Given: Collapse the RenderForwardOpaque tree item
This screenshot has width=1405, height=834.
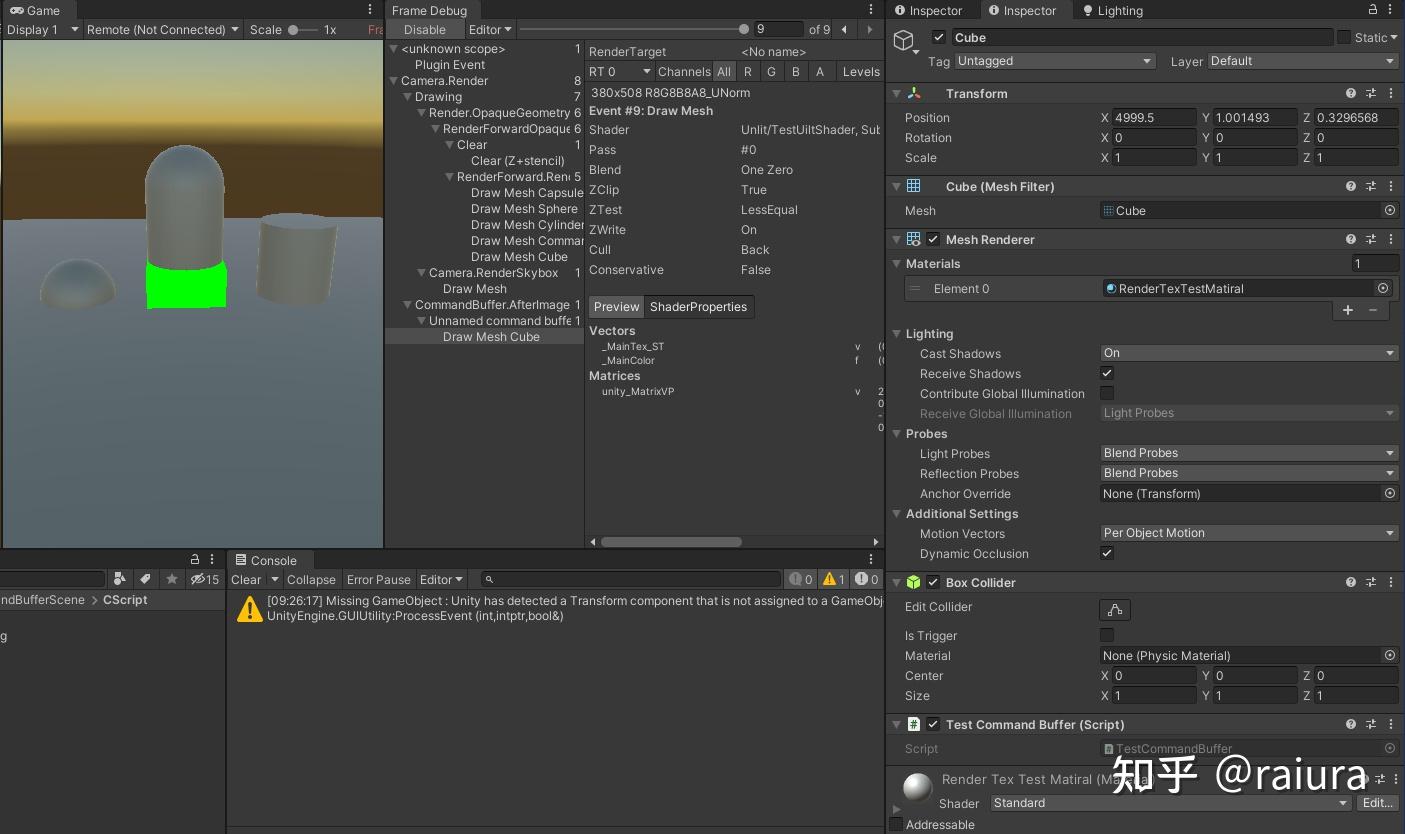Looking at the screenshot, I should coord(434,128).
